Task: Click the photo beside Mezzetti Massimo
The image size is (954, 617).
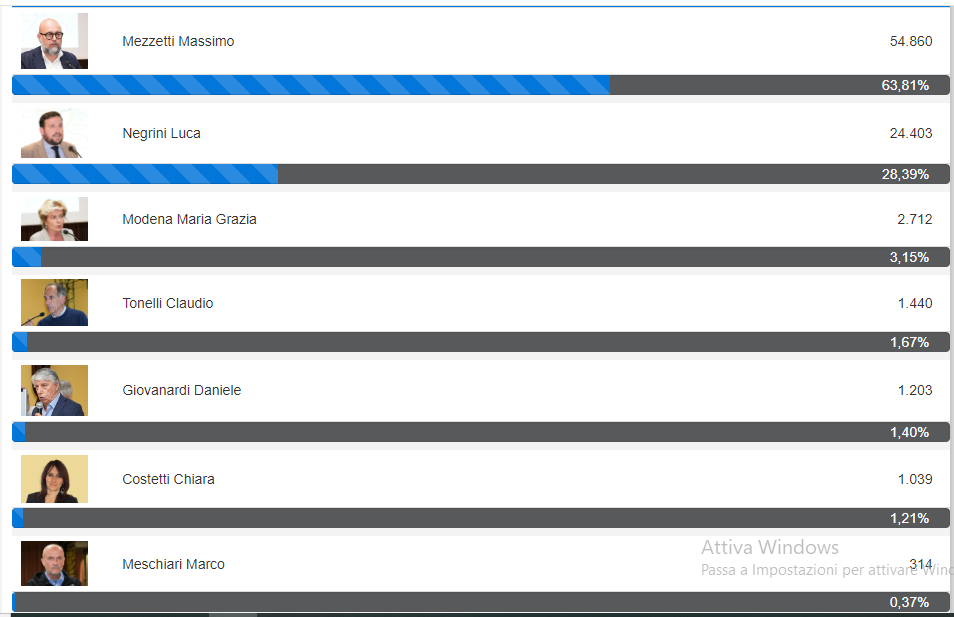Action: coord(54,41)
